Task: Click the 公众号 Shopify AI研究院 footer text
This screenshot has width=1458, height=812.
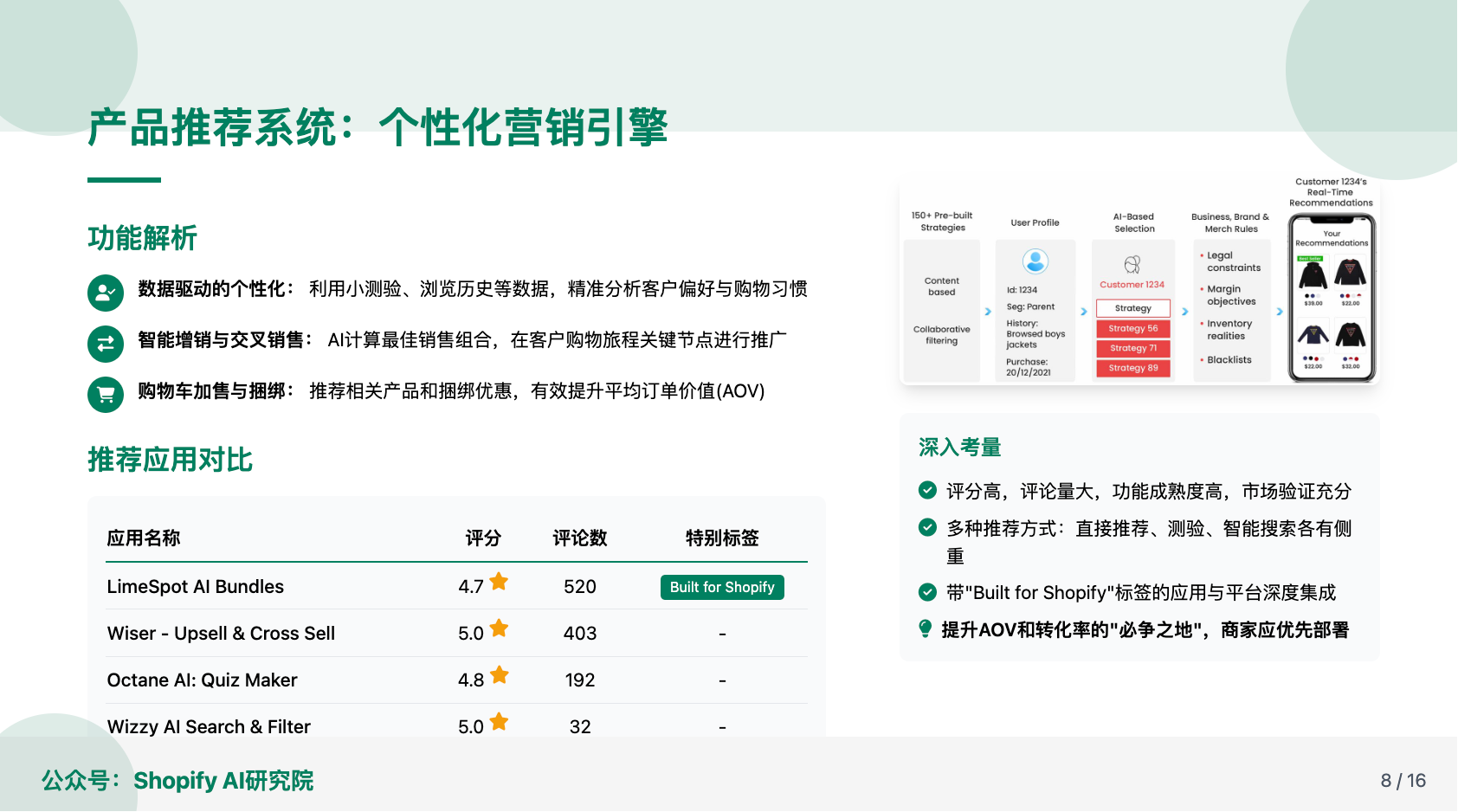Action: pos(177,781)
